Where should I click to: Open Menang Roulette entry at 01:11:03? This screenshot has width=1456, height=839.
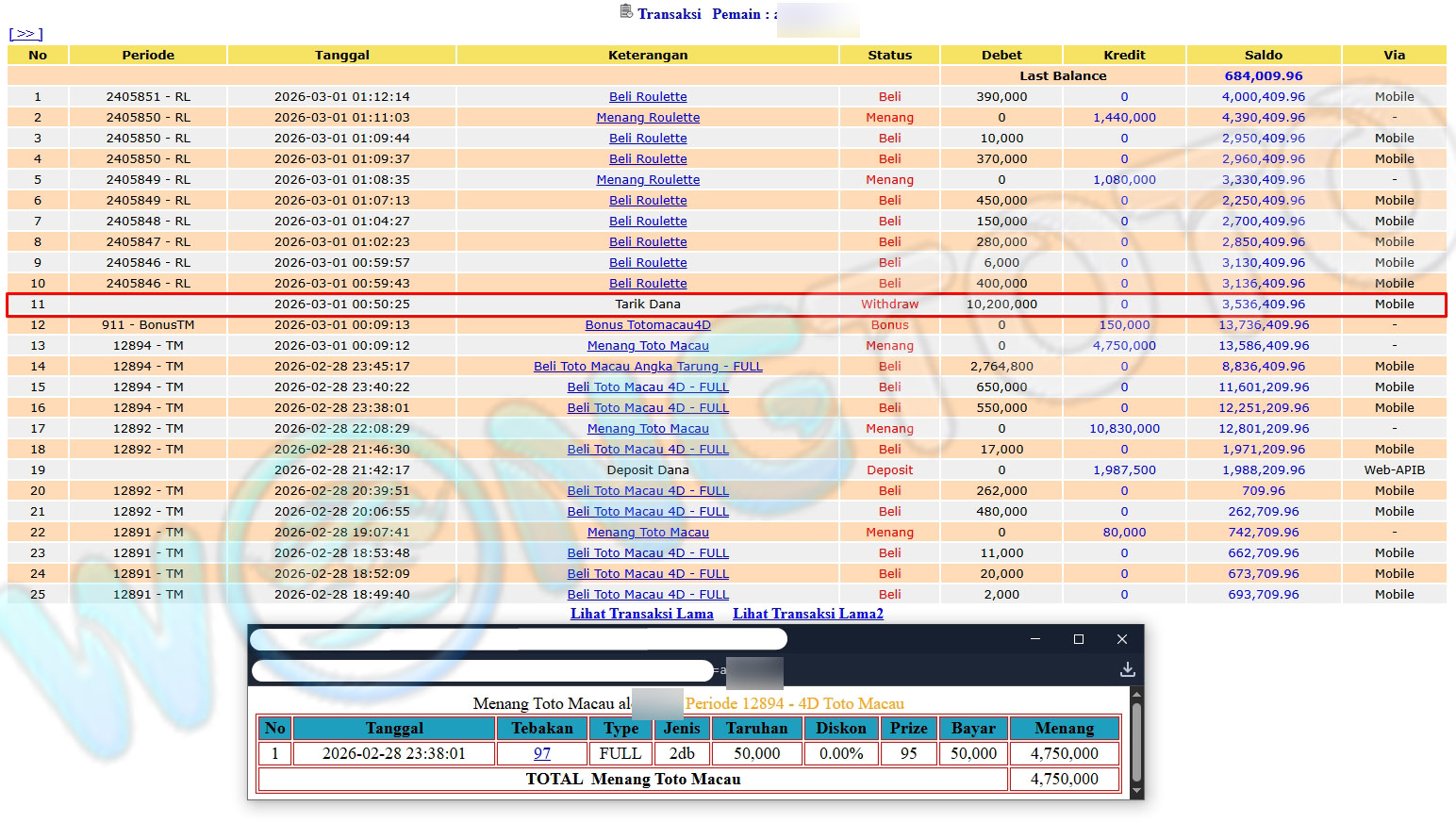pyautogui.click(x=648, y=118)
